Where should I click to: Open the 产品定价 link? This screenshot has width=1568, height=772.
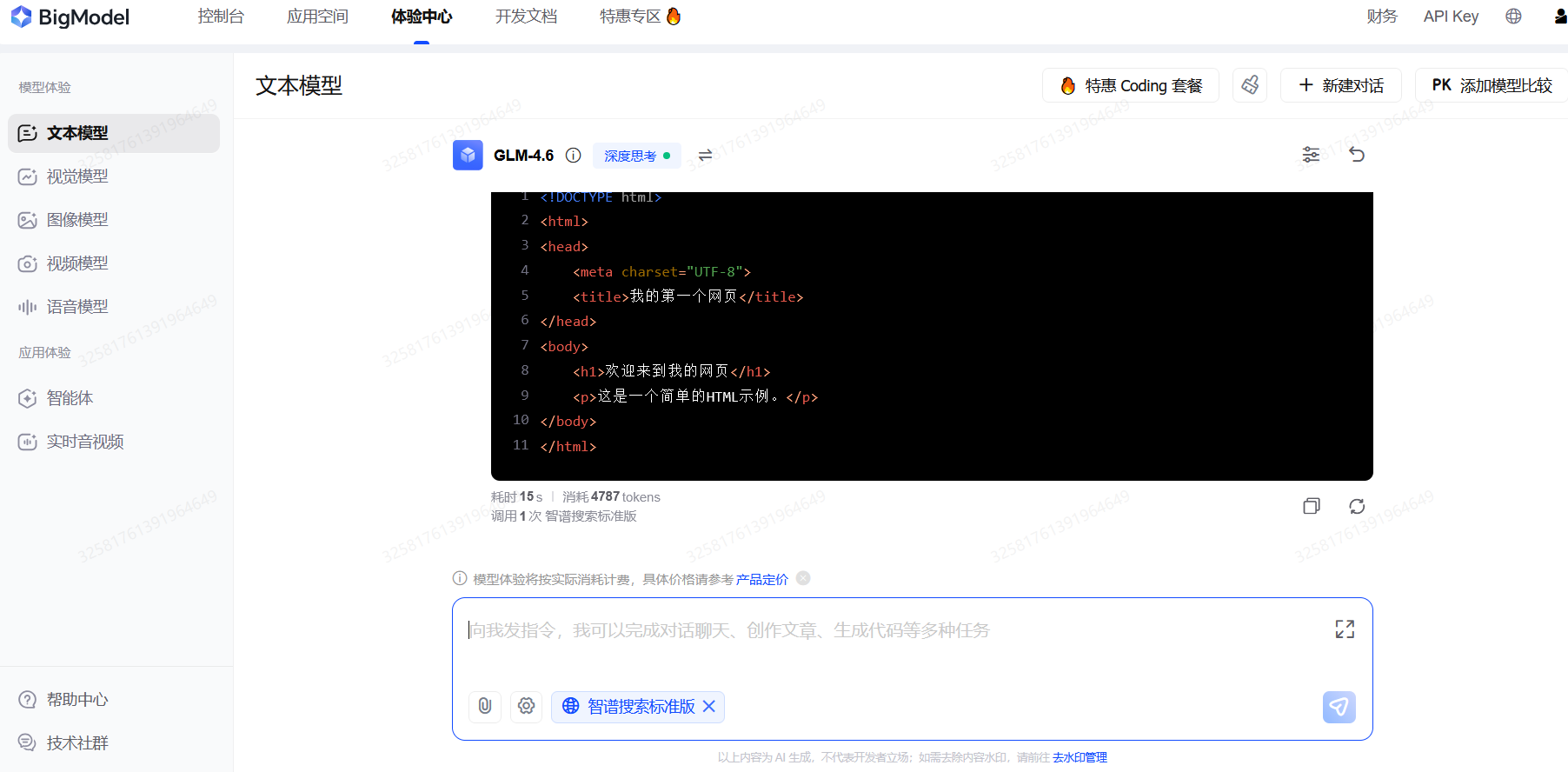click(x=762, y=579)
